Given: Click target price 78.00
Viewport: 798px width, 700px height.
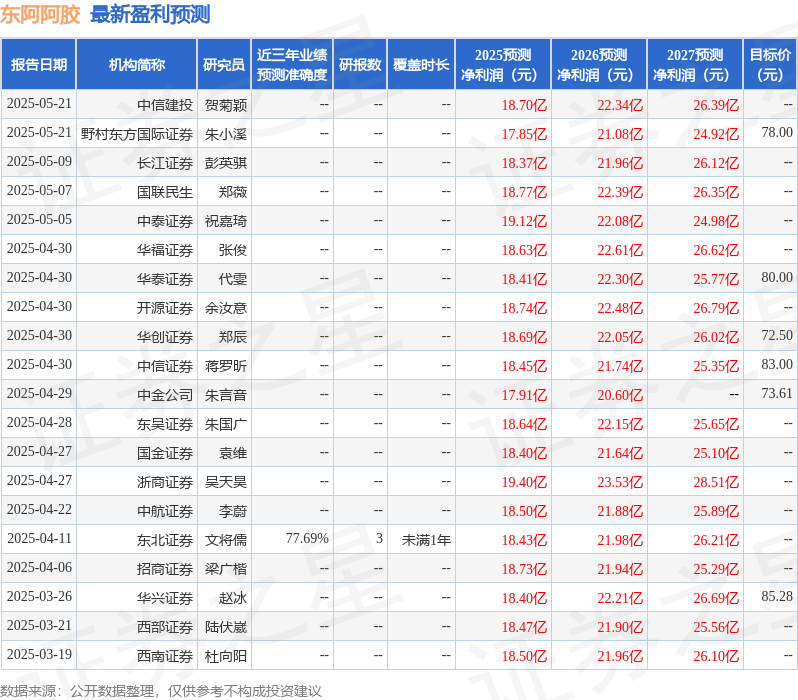Looking at the screenshot, I should [x=777, y=133].
